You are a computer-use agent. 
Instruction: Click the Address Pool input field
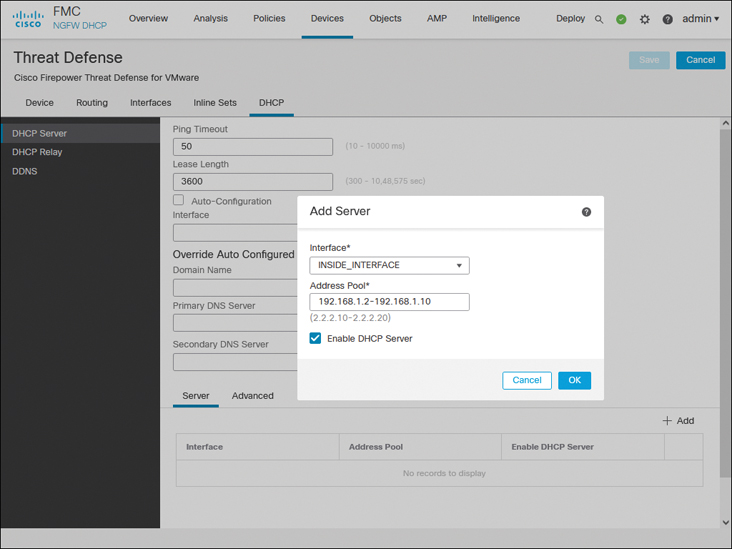389,302
